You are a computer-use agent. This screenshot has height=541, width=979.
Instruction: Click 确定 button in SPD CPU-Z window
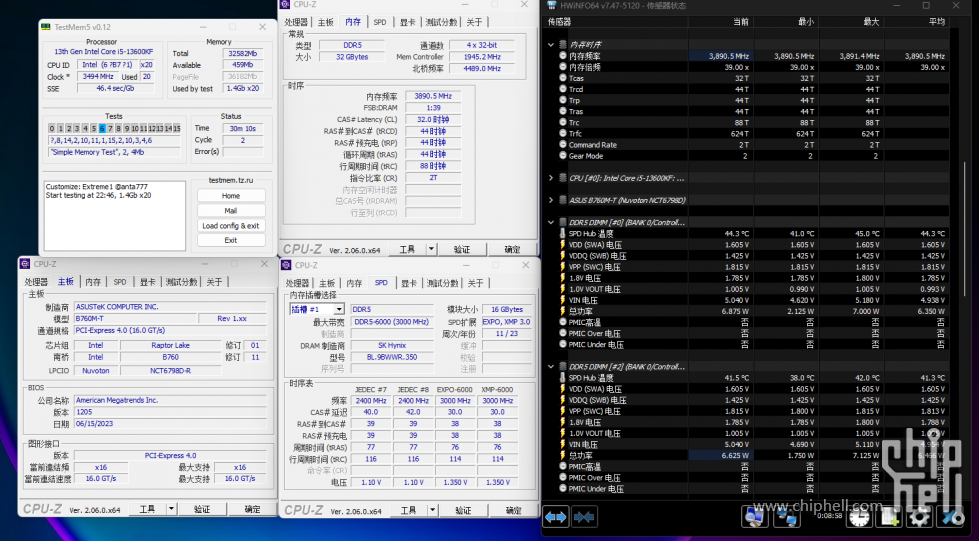(x=513, y=510)
